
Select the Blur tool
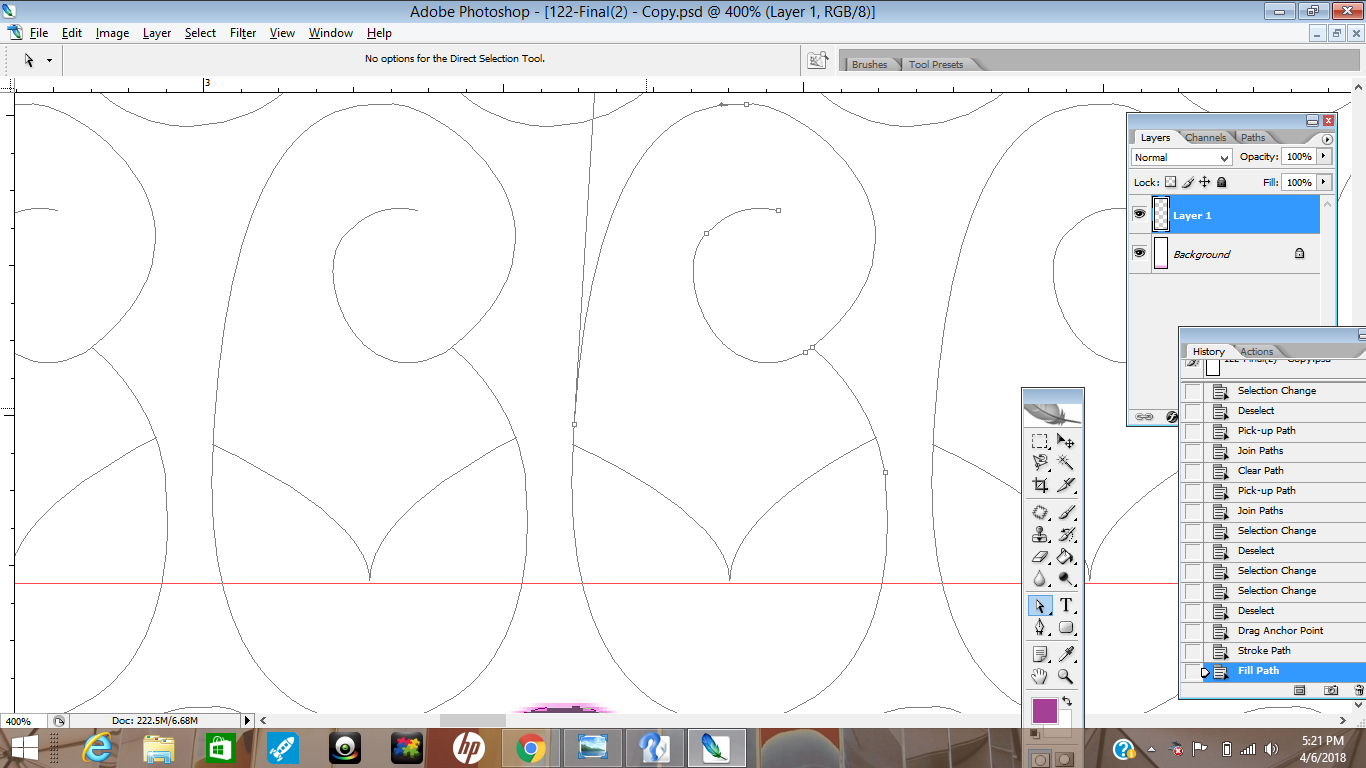point(1040,578)
